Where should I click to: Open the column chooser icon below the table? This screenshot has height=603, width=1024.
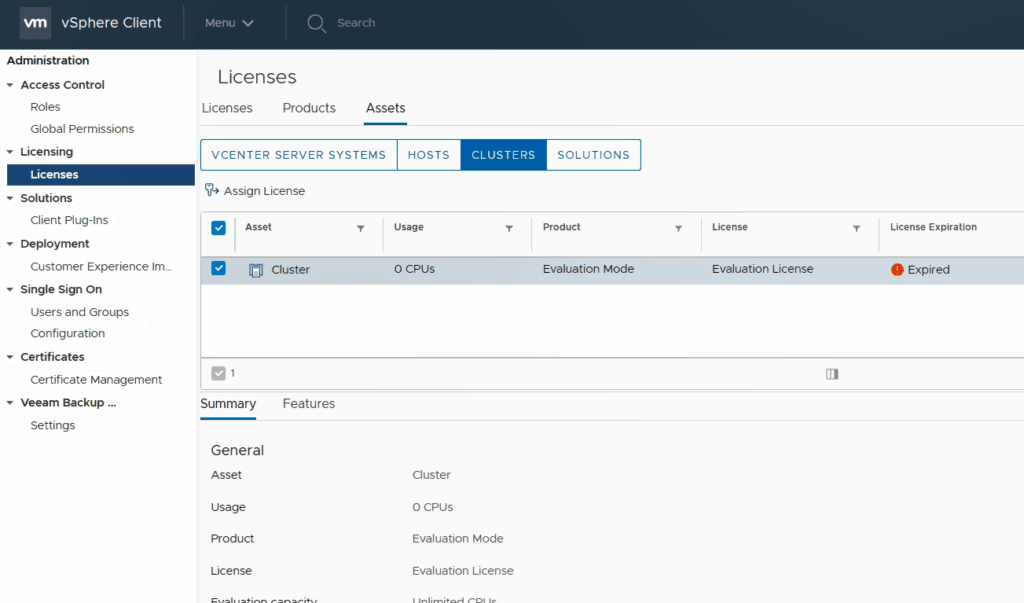click(832, 374)
